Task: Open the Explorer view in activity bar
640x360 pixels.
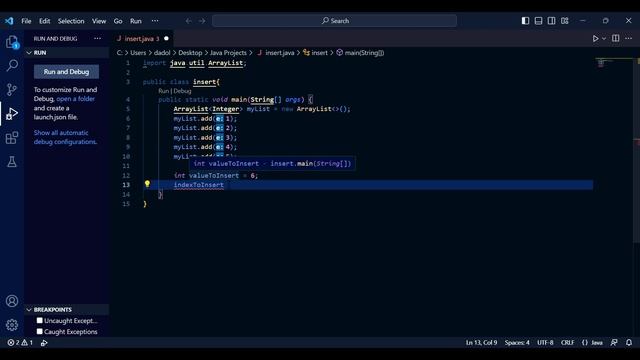Action: [x=12, y=42]
